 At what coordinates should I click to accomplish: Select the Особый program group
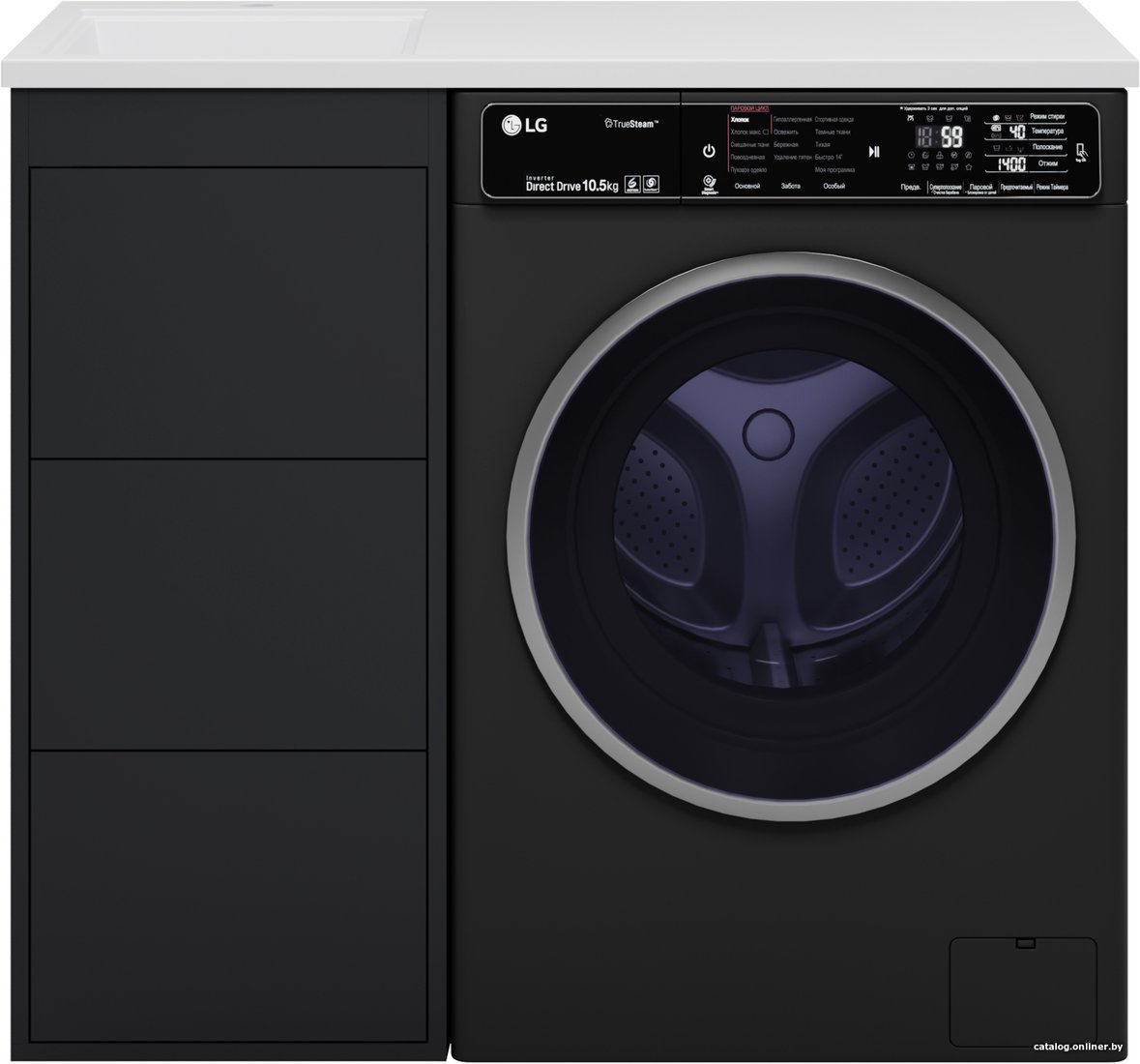coord(833,186)
